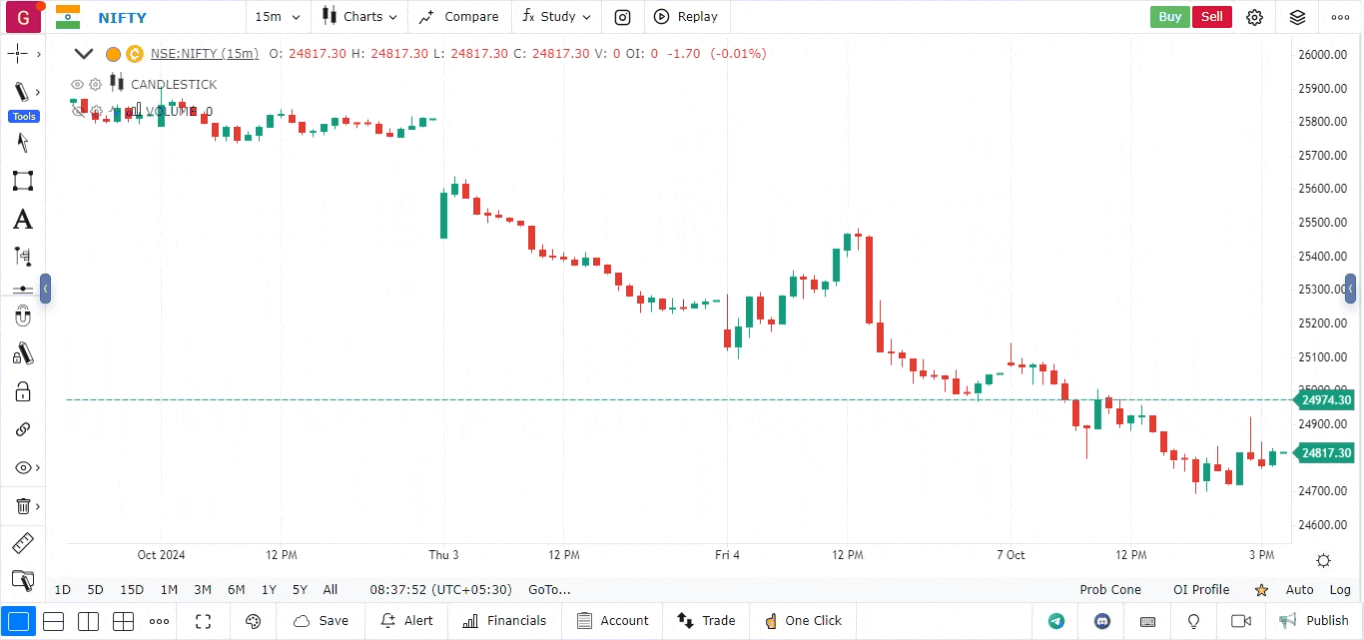Select the 3M time range
Viewport: 1364px width, 640px height.
tap(202, 590)
